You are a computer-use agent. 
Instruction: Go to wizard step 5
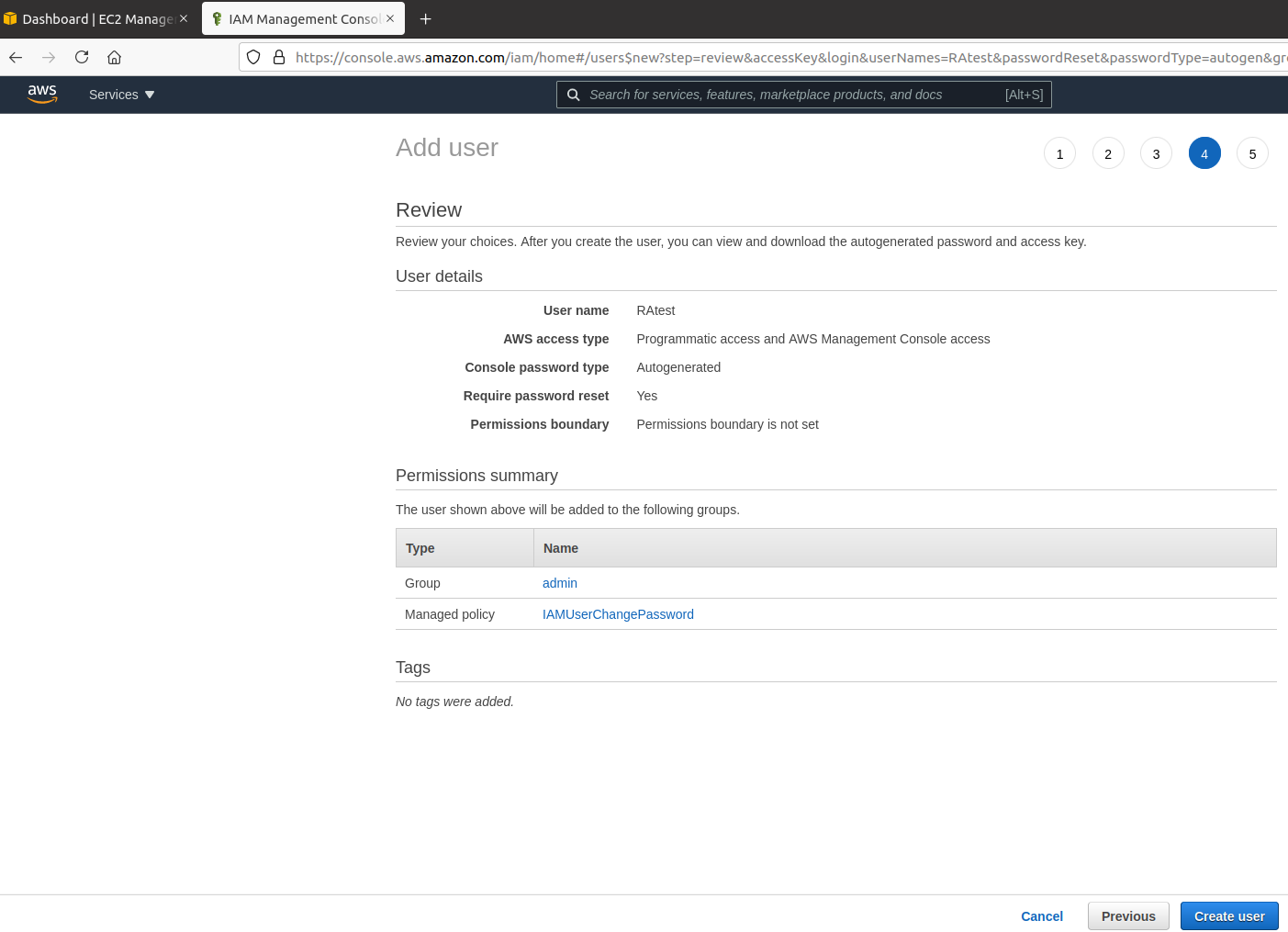click(1252, 153)
